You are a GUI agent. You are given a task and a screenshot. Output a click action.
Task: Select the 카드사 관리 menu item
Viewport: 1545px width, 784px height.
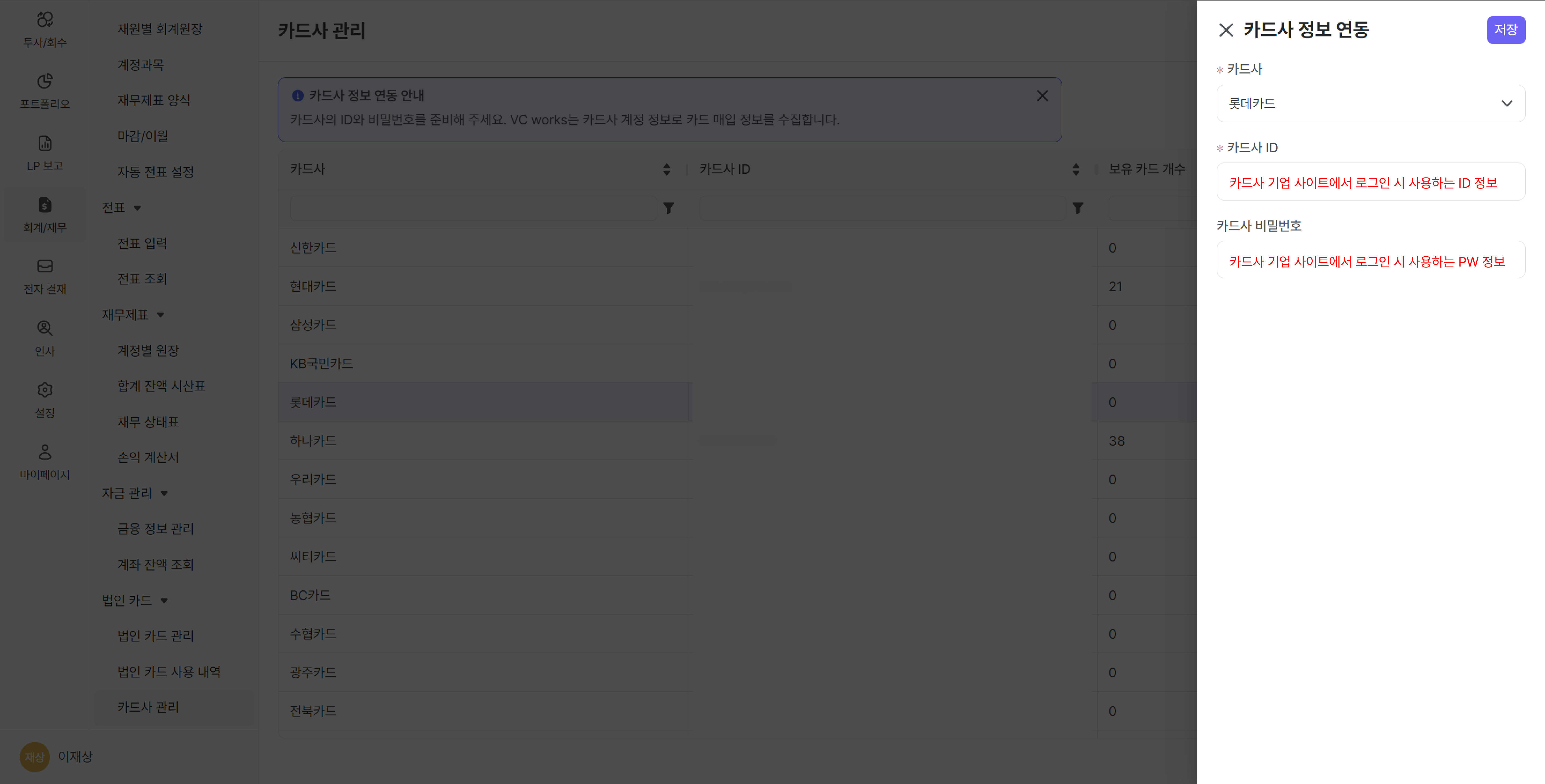174,707
